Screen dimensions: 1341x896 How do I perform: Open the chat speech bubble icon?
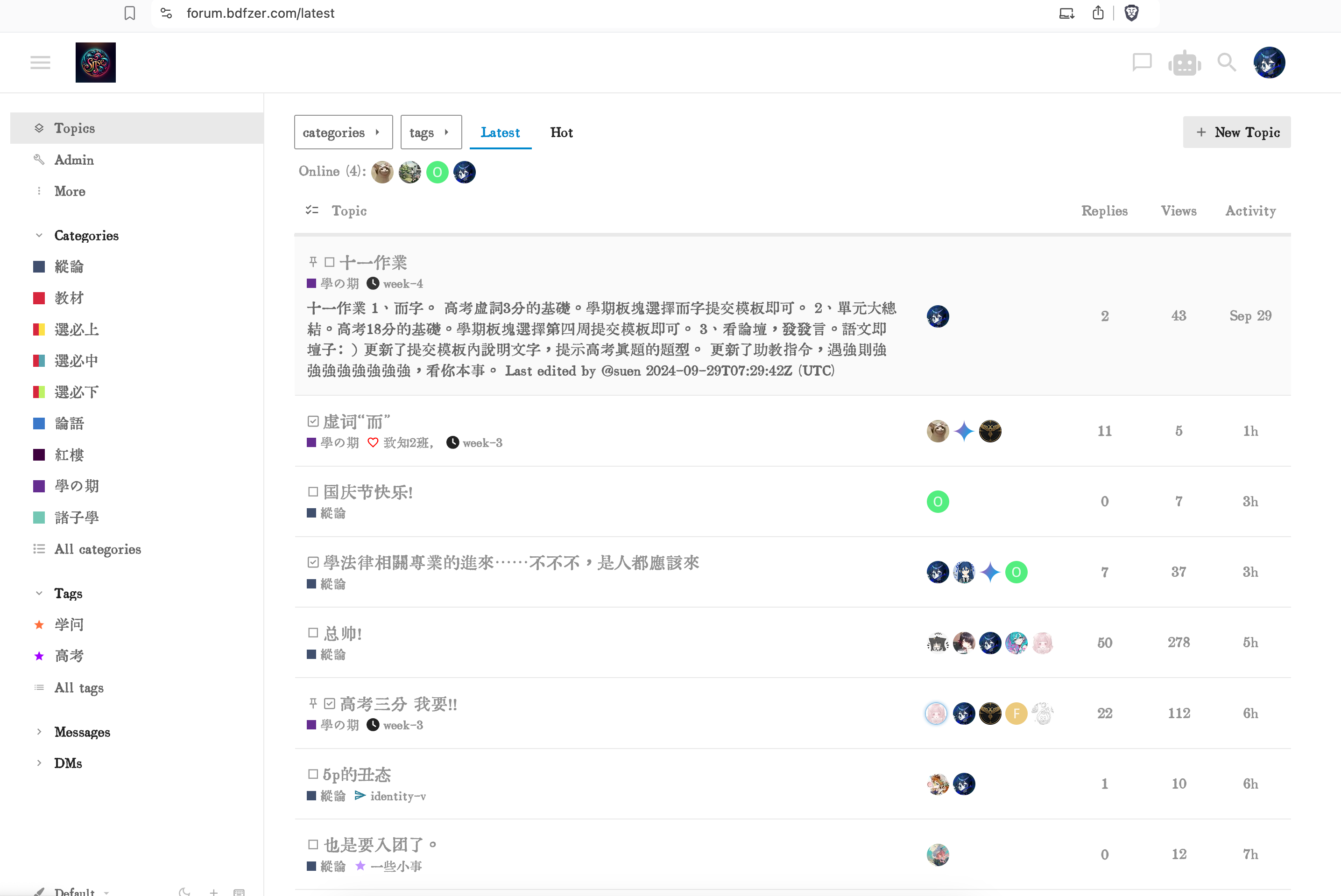coord(1142,62)
